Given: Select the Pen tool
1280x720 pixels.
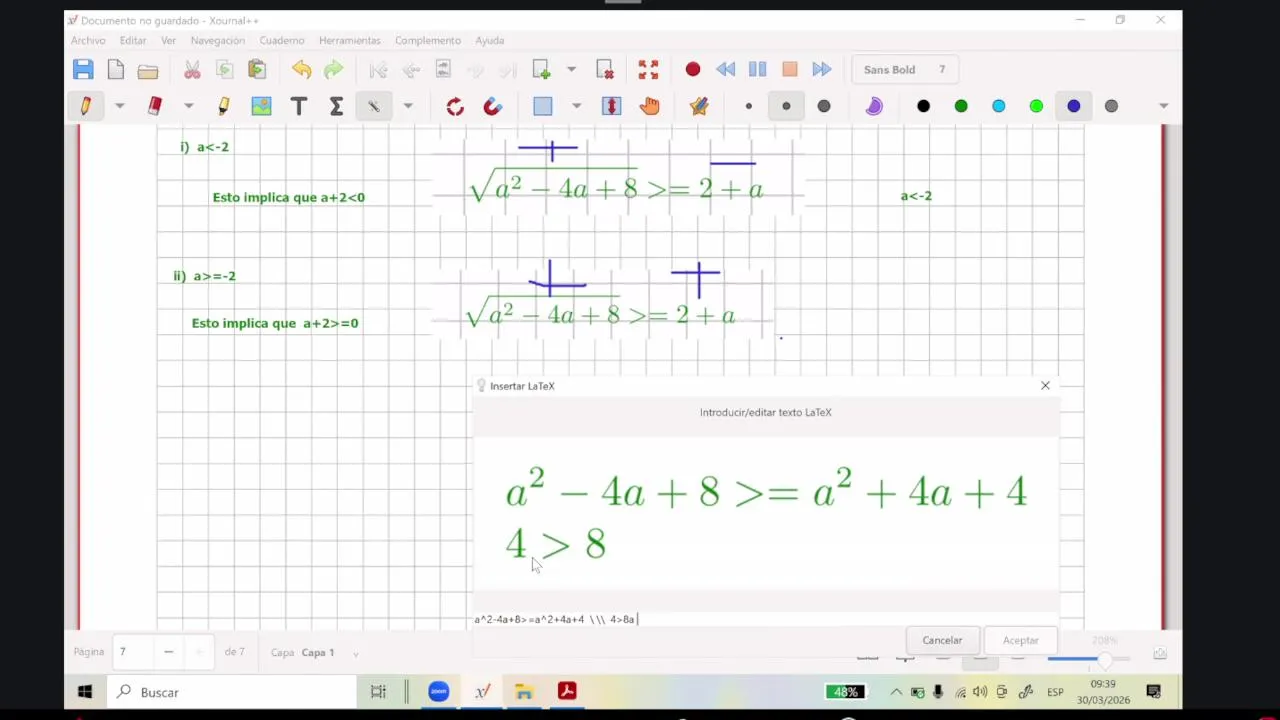Looking at the screenshot, I should 85,105.
